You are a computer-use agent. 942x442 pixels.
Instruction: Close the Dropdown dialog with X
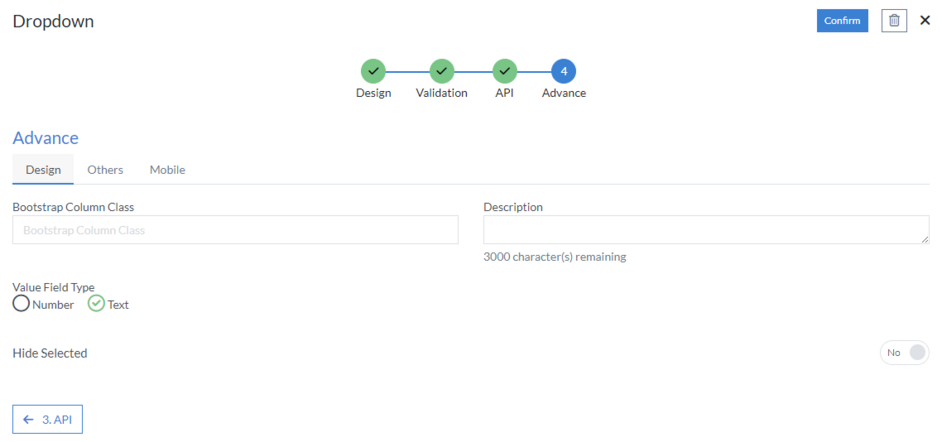click(925, 20)
